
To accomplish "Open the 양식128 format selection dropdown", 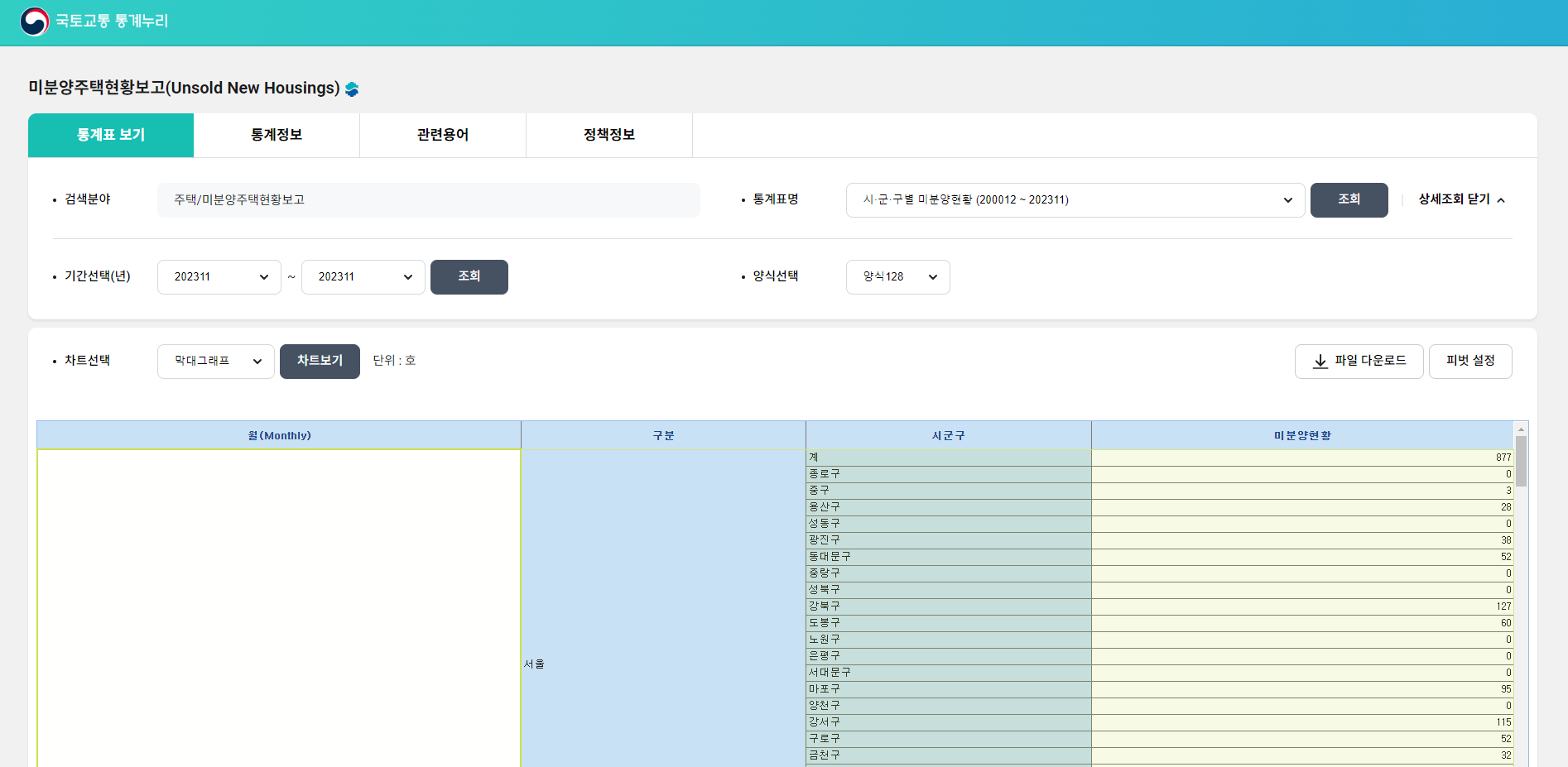I will (897, 276).
